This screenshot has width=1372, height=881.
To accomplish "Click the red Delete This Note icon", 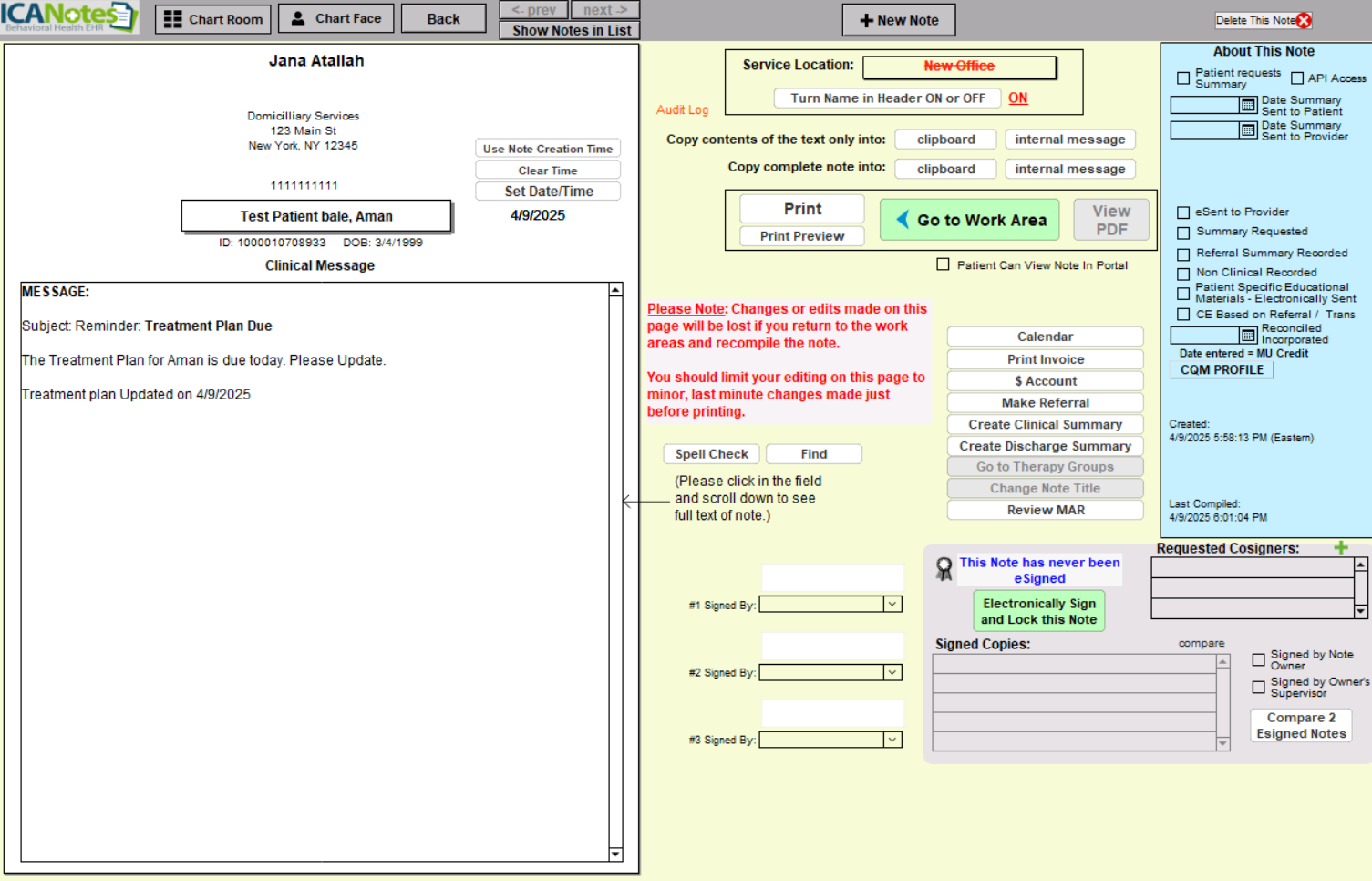I will 1304,20.
